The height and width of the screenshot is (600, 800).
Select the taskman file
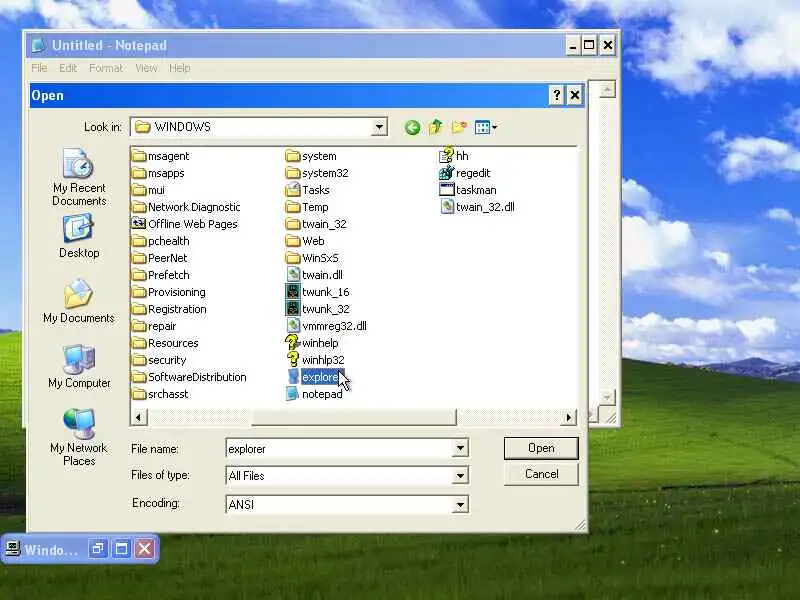tap(468, 190)
